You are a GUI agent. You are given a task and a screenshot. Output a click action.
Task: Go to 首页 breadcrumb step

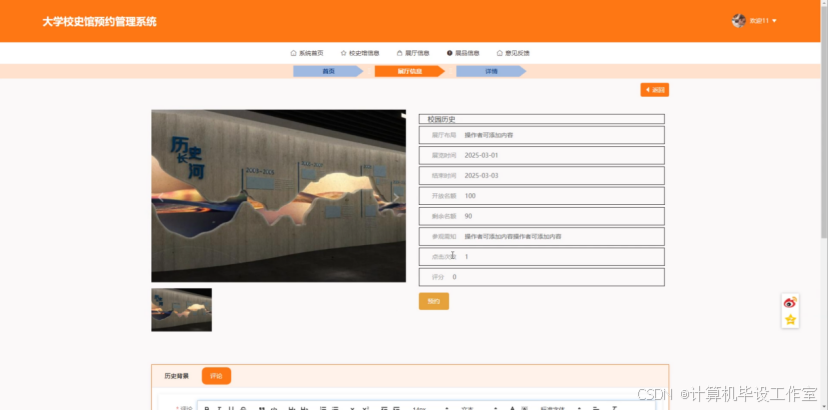328,71
